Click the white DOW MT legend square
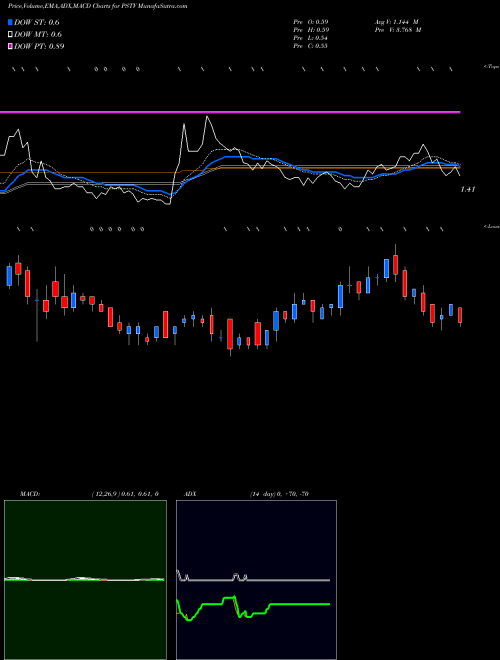The width and height of the screenshot is (500, 660). tap(11, 34)
